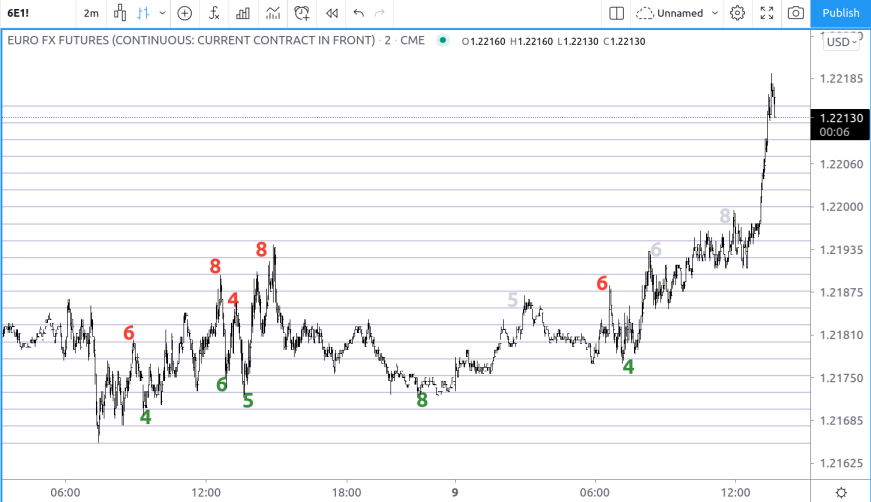Click the EURO FX FUTURES chart title
871x502 pixels.
pos(191,41)
